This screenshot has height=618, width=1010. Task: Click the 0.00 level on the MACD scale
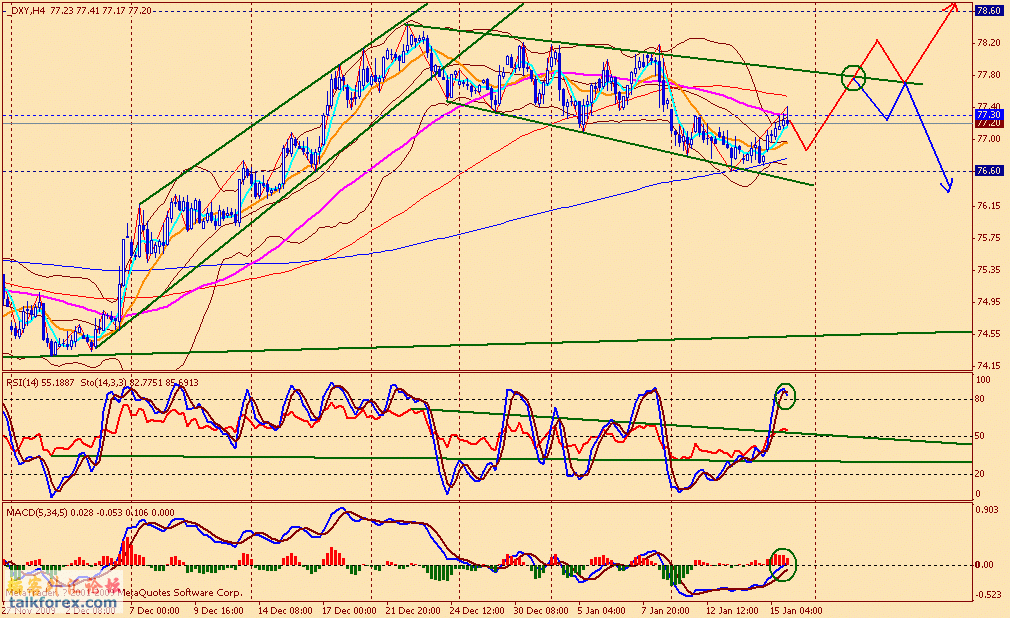coord(985,564)
